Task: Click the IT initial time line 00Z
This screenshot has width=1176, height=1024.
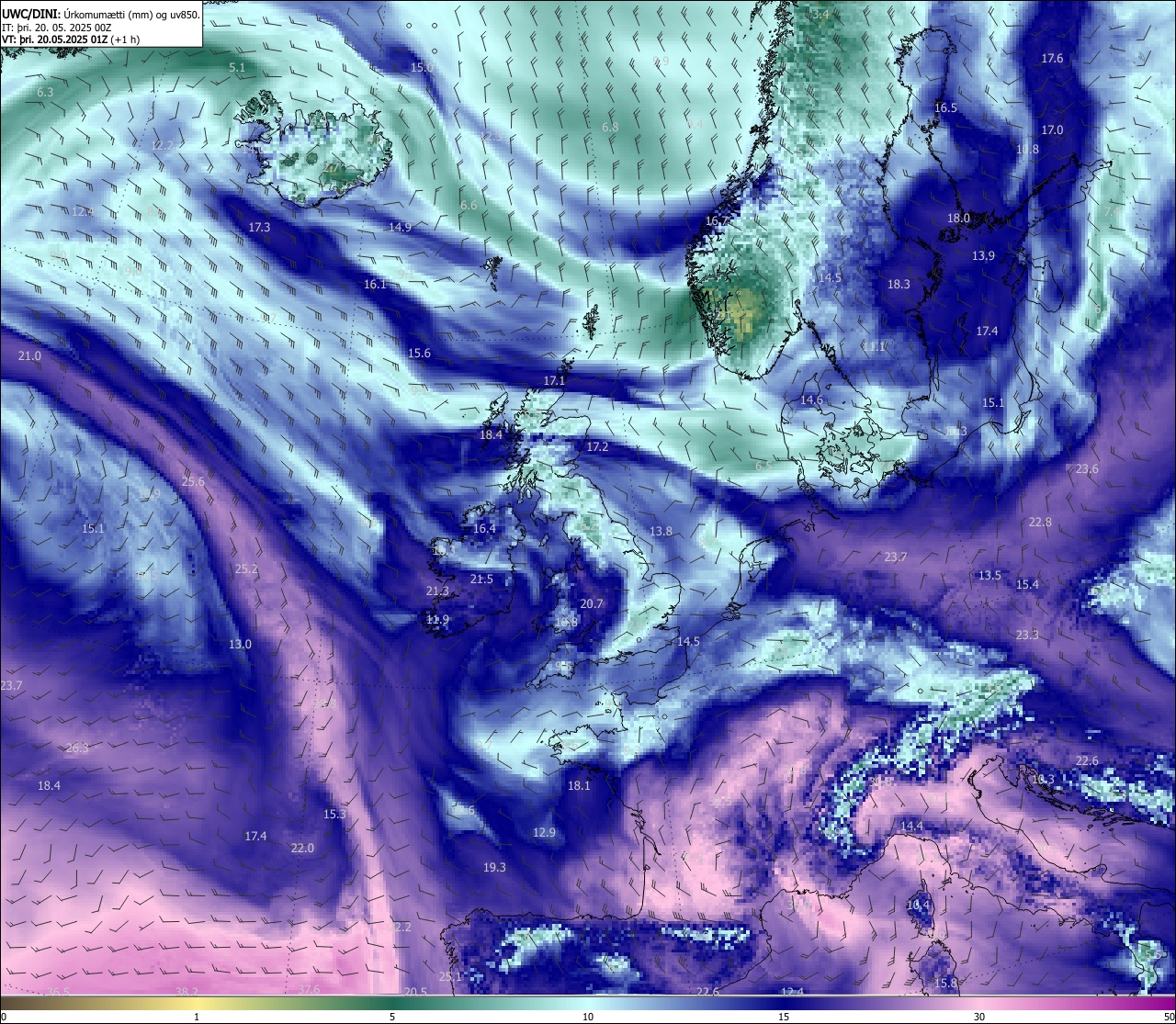Action: click(x=57, y=28)
